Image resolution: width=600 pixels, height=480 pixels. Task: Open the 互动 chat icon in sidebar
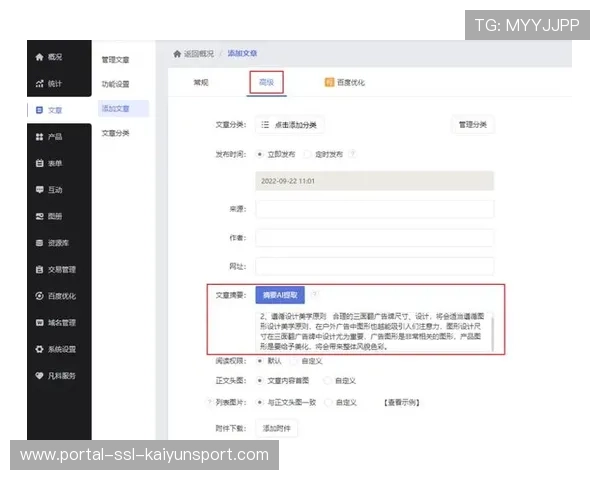point(39,189)
